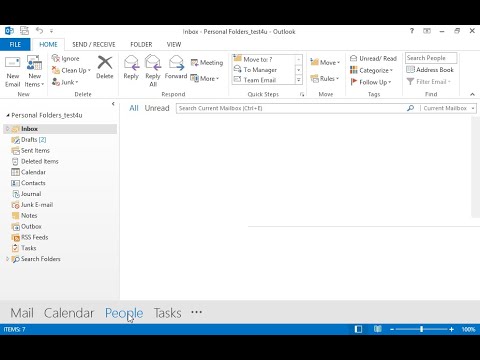480x360 pixels.
Task: Delete the selected item
Action: (x=105, y=68)
